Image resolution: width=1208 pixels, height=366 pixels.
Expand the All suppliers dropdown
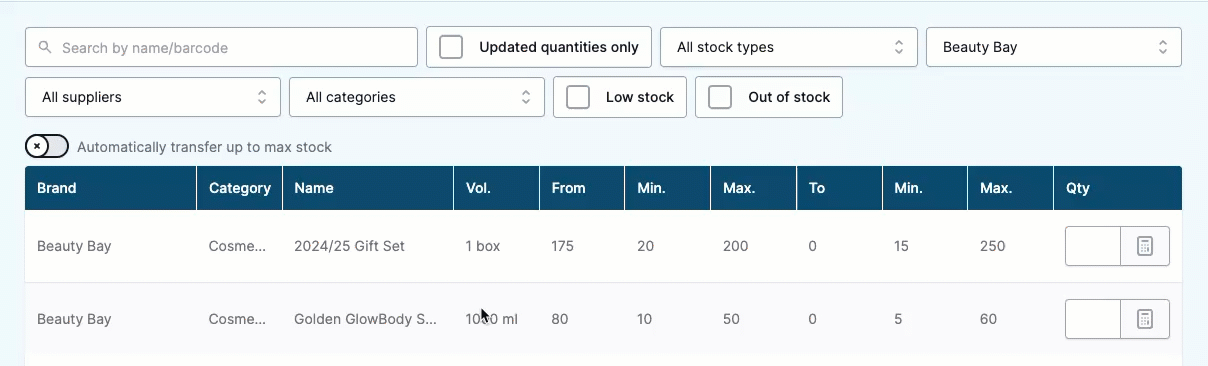pos(153,97)
